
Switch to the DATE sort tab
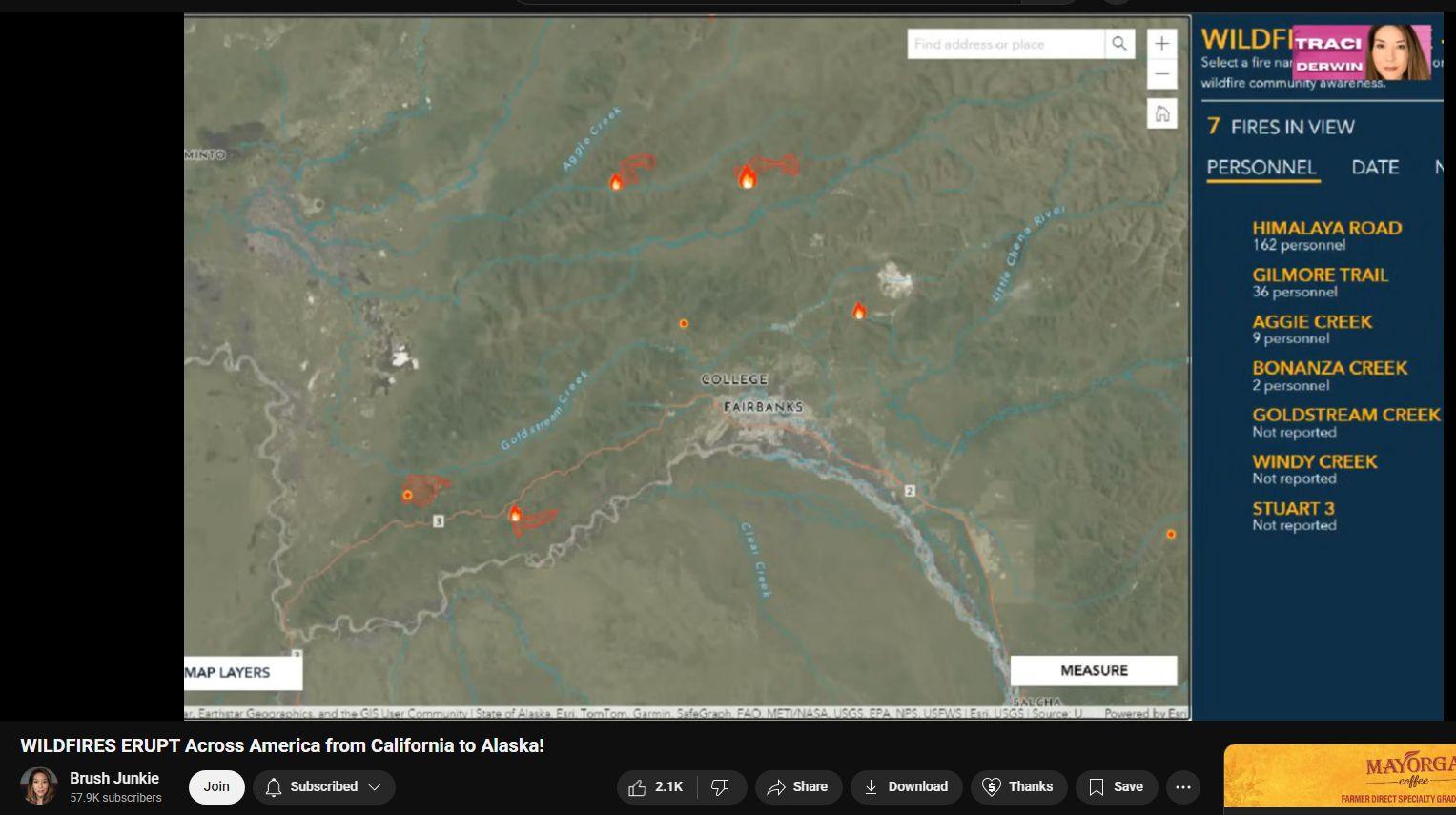pos(1375,168)
